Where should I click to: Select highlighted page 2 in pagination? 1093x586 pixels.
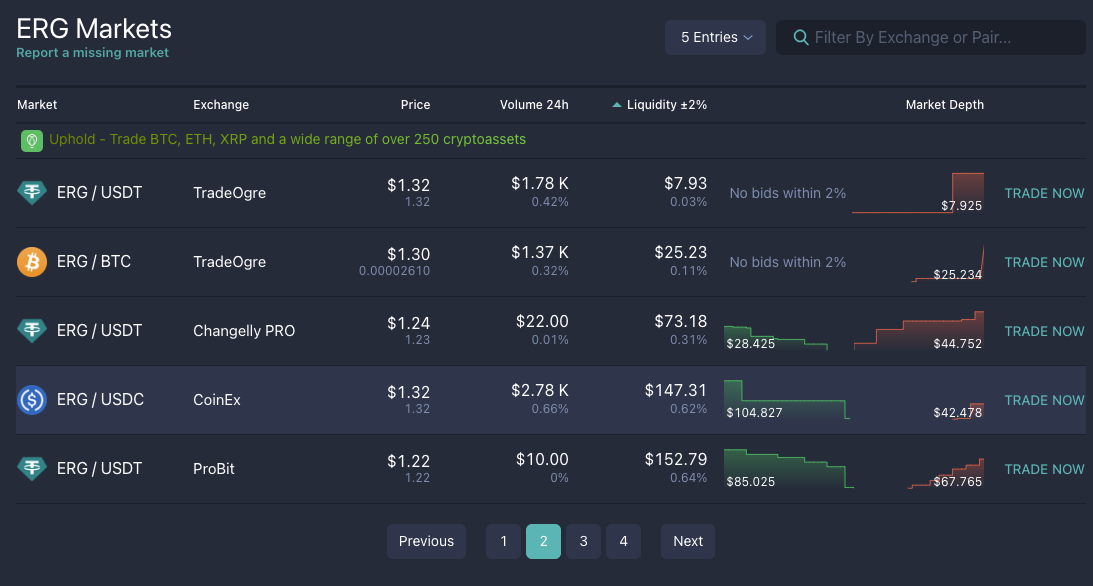[x=544, y=541]
